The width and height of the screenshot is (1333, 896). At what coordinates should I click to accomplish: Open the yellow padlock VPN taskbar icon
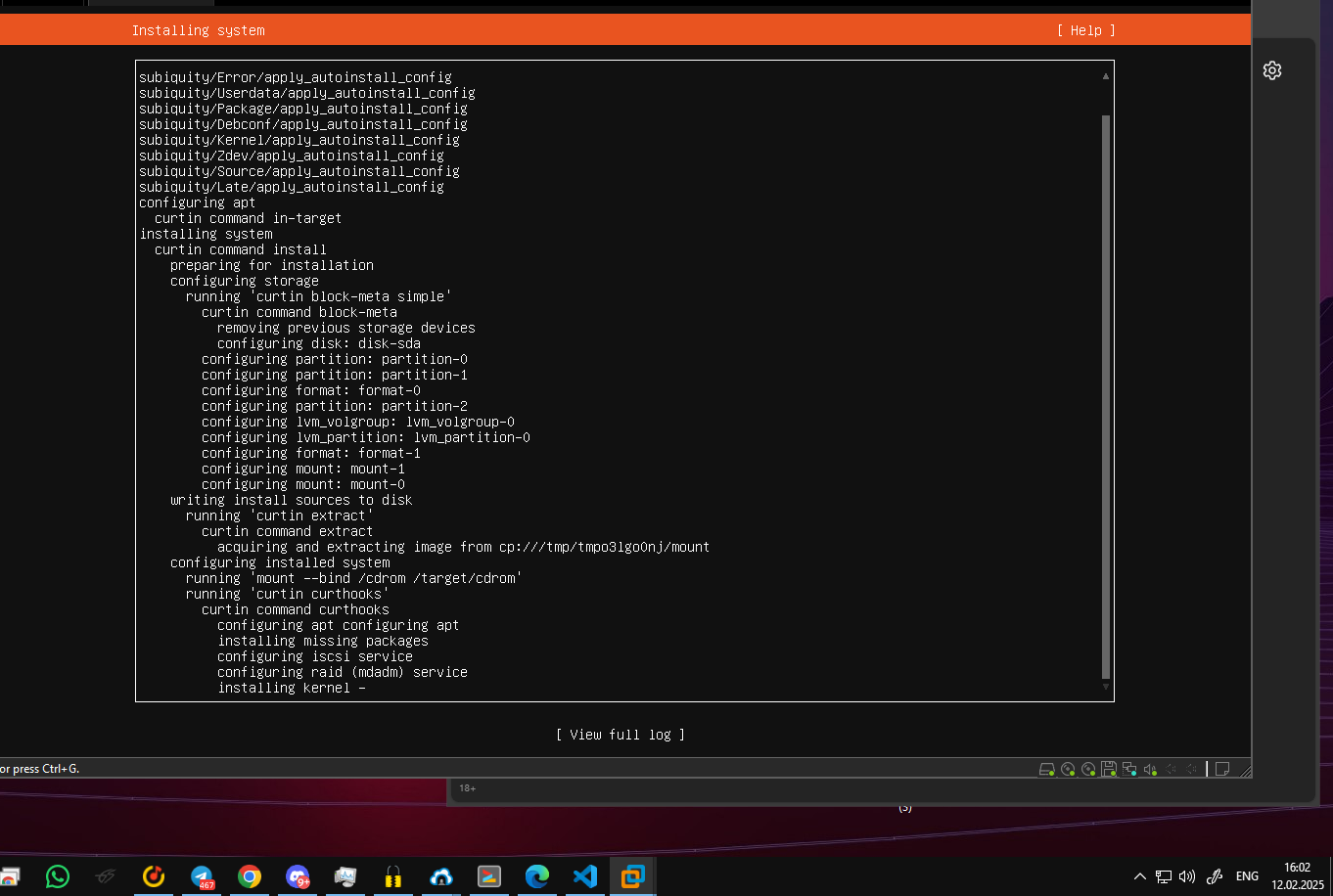(x=393, y=876)
